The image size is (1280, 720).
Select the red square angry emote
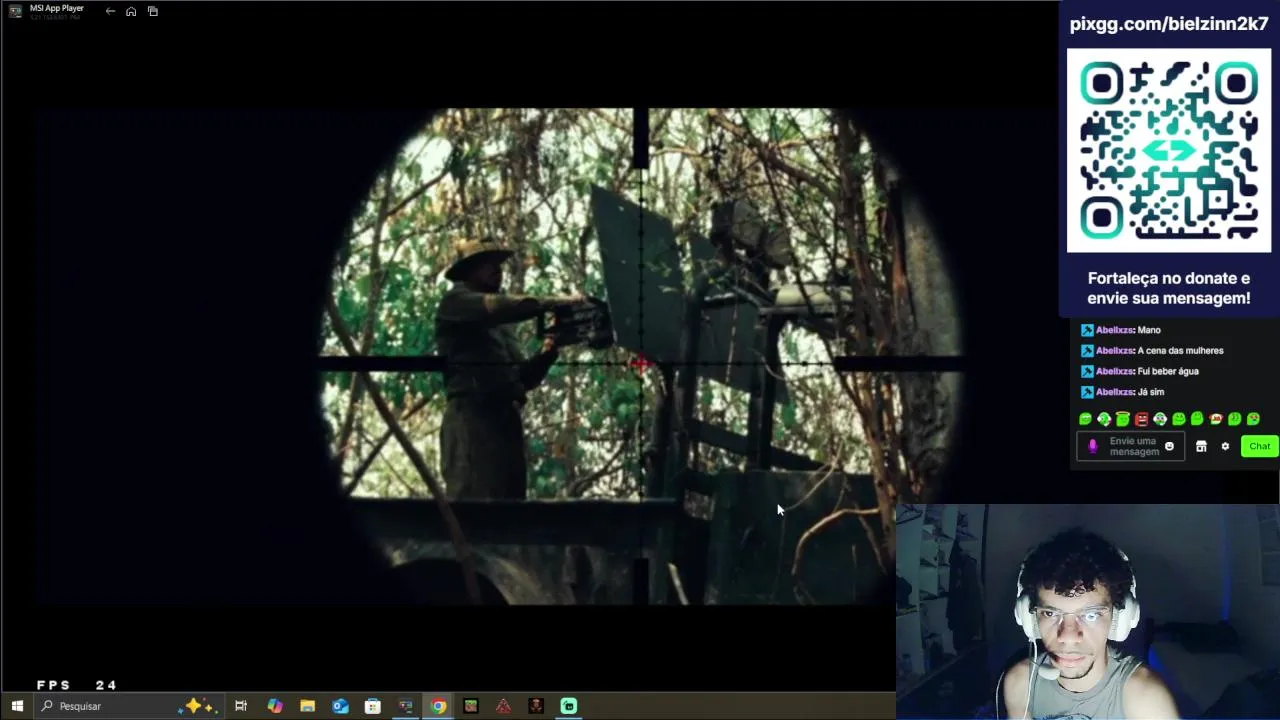point(1141,419)
